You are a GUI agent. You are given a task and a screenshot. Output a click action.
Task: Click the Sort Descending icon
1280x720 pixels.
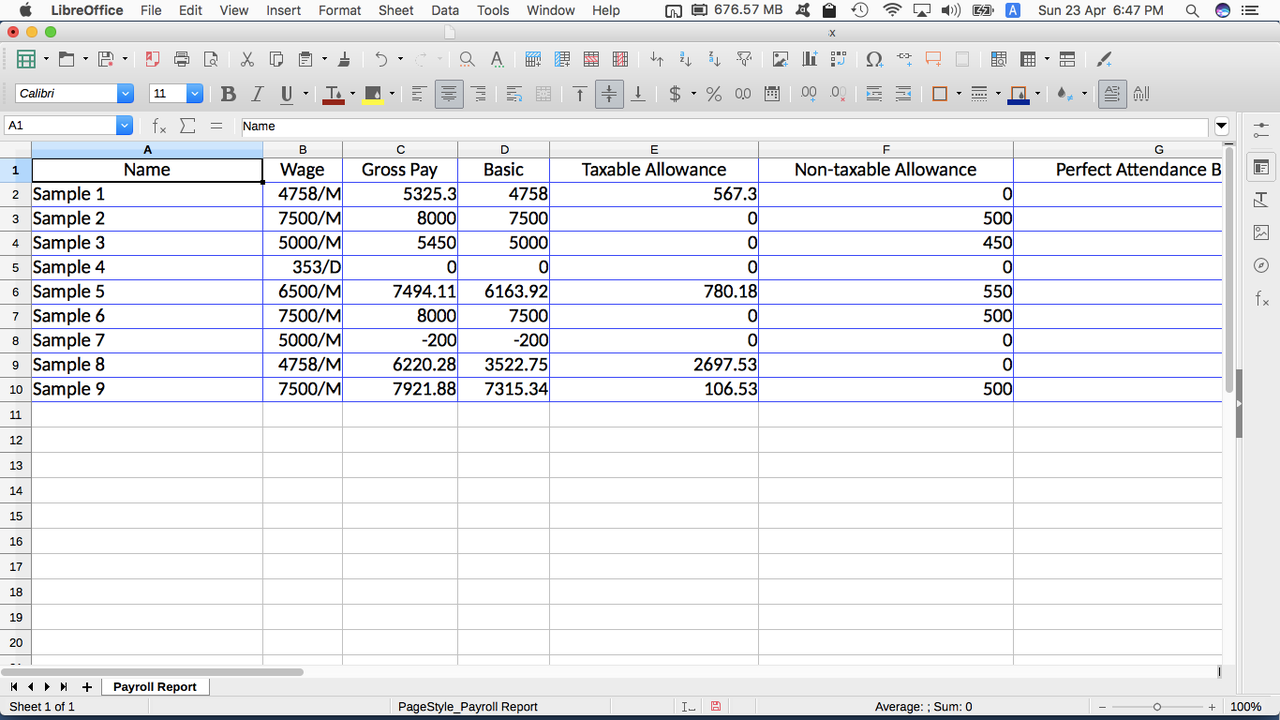(714, 59)
